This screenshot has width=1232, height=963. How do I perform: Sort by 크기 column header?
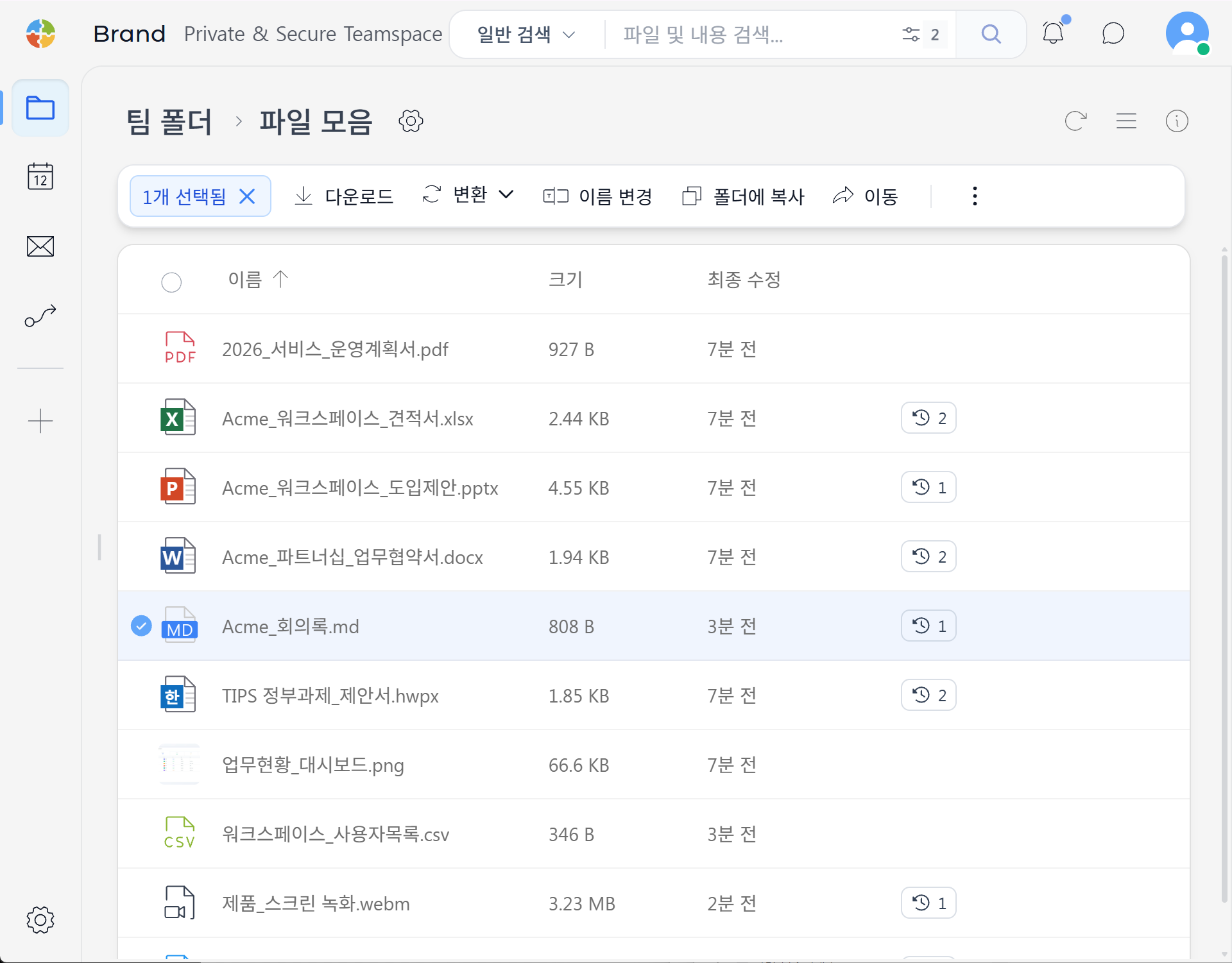pos(565,280)
